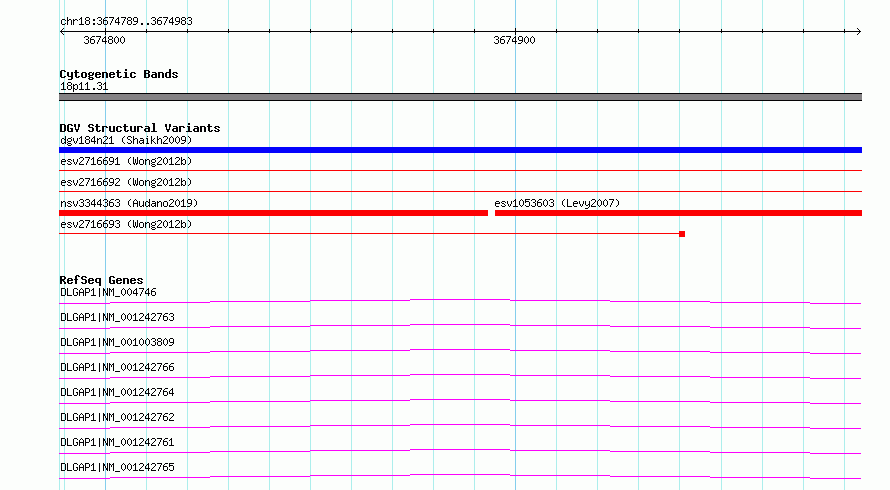The image size is (890, 490).
Task: Click DLGAP1|NM_004746 transcript label
Action: [108, 292]
